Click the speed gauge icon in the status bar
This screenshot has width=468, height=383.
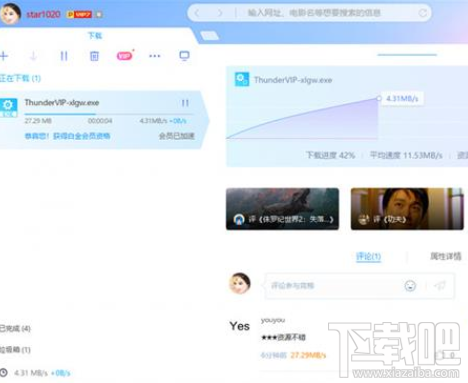click(x=3, y=373)
